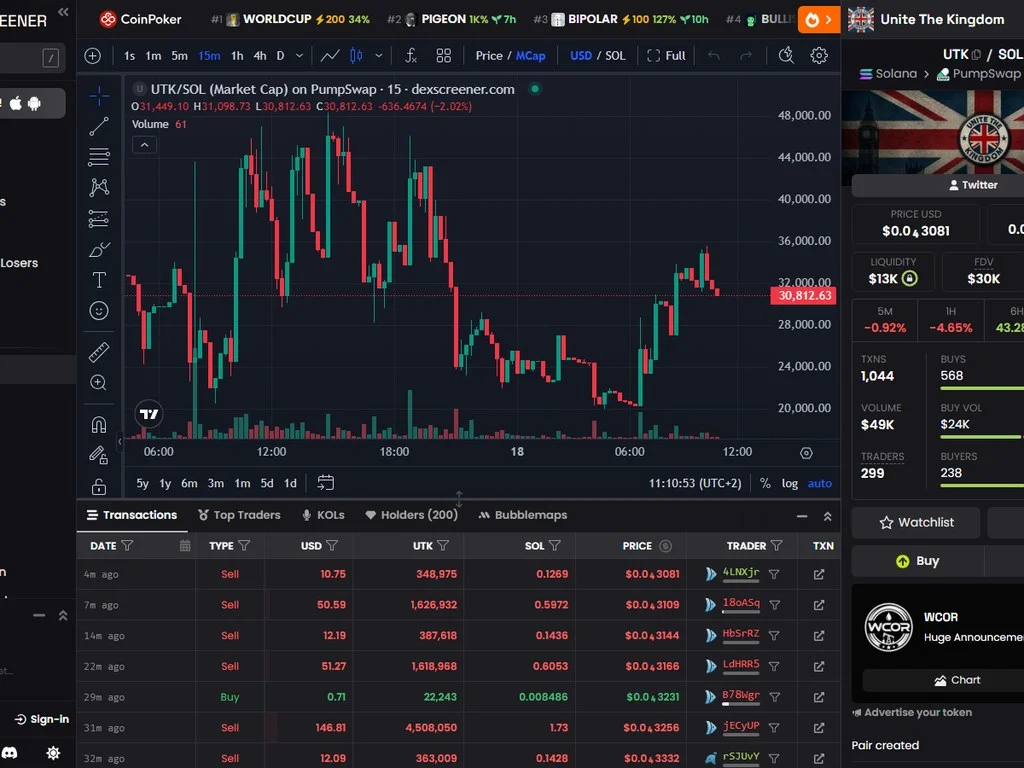Select the crosshair cursor tool

click(x=99, y=97)
